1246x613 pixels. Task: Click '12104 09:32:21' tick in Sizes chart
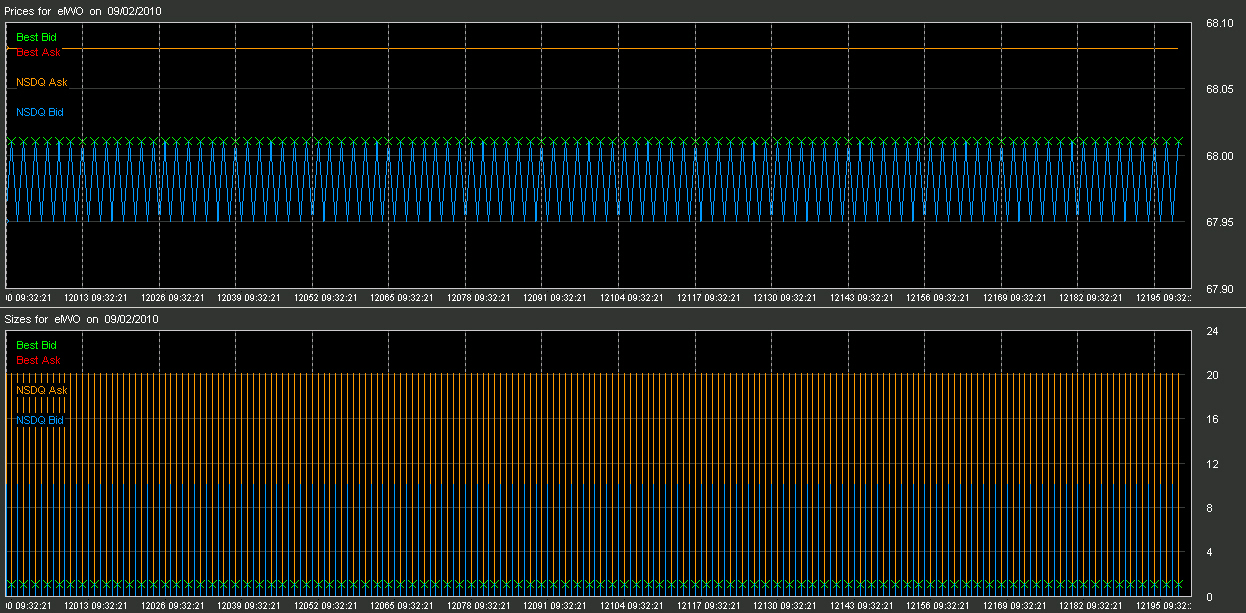(x=632, y=606)
